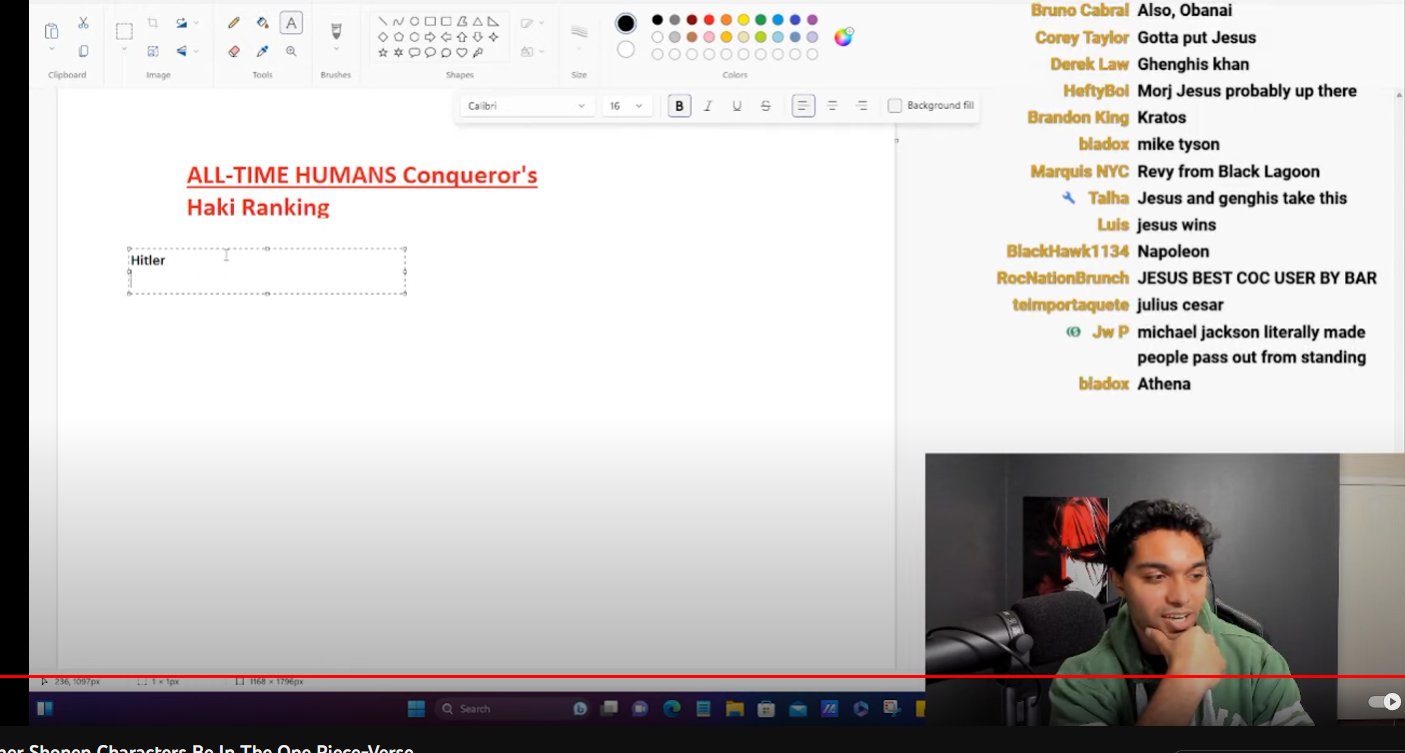
Task: Pick the five-point star shape
Action: tap(383, 52)
